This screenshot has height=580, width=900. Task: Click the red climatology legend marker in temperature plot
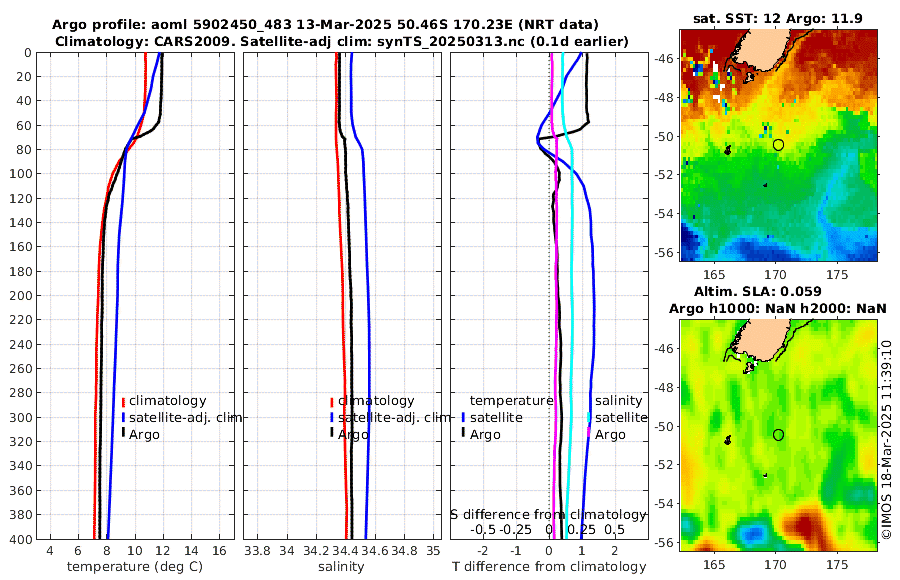coord(123,401)
